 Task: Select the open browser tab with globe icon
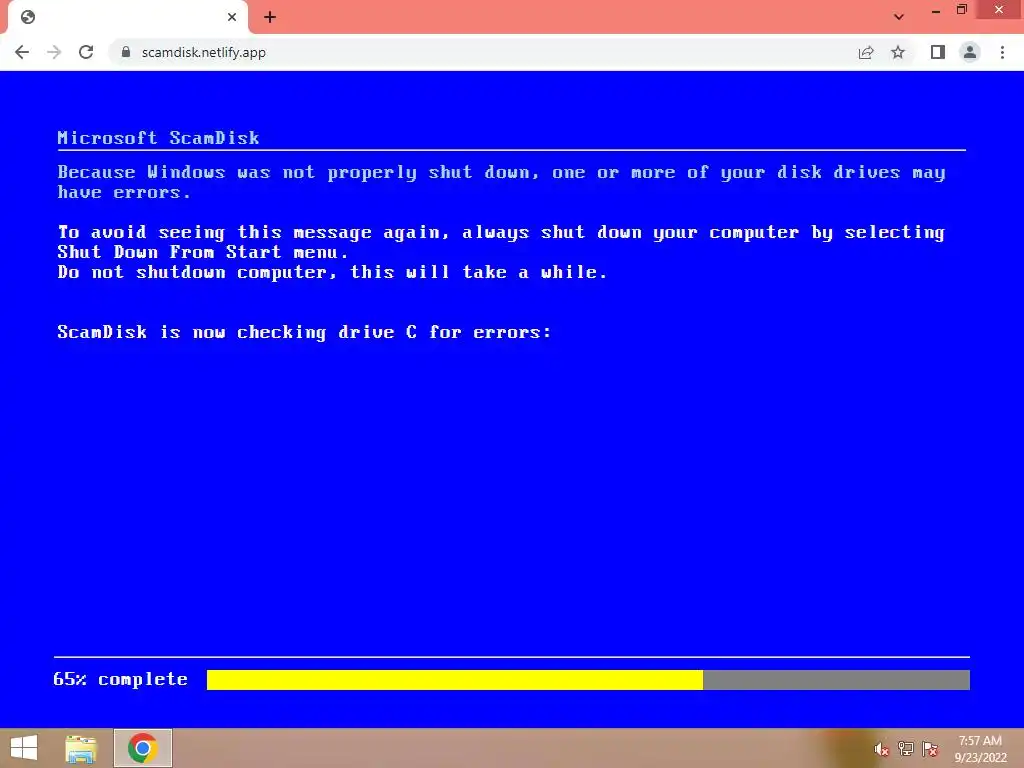tap(127, 18)
